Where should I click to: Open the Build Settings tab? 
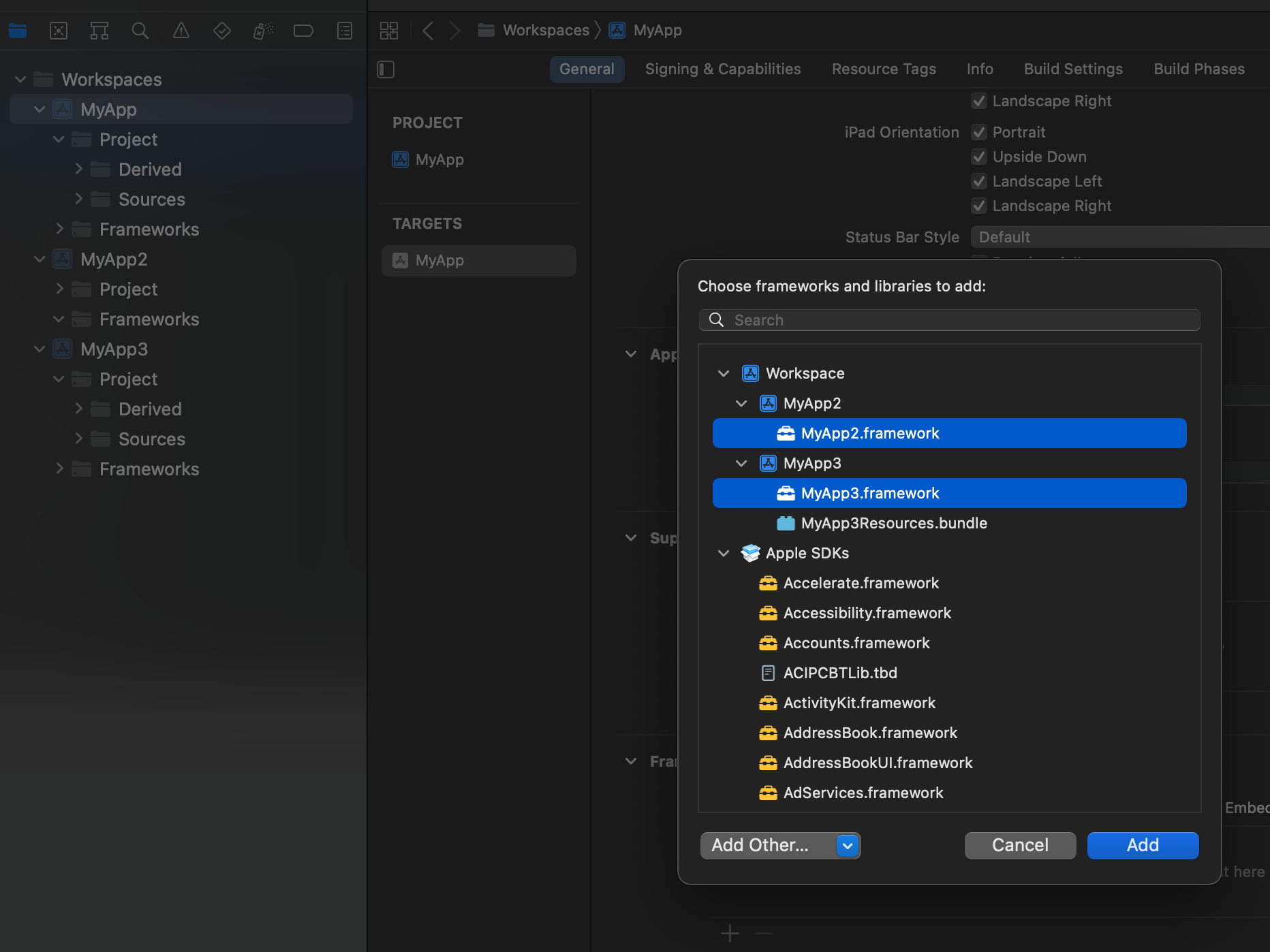1073,69
